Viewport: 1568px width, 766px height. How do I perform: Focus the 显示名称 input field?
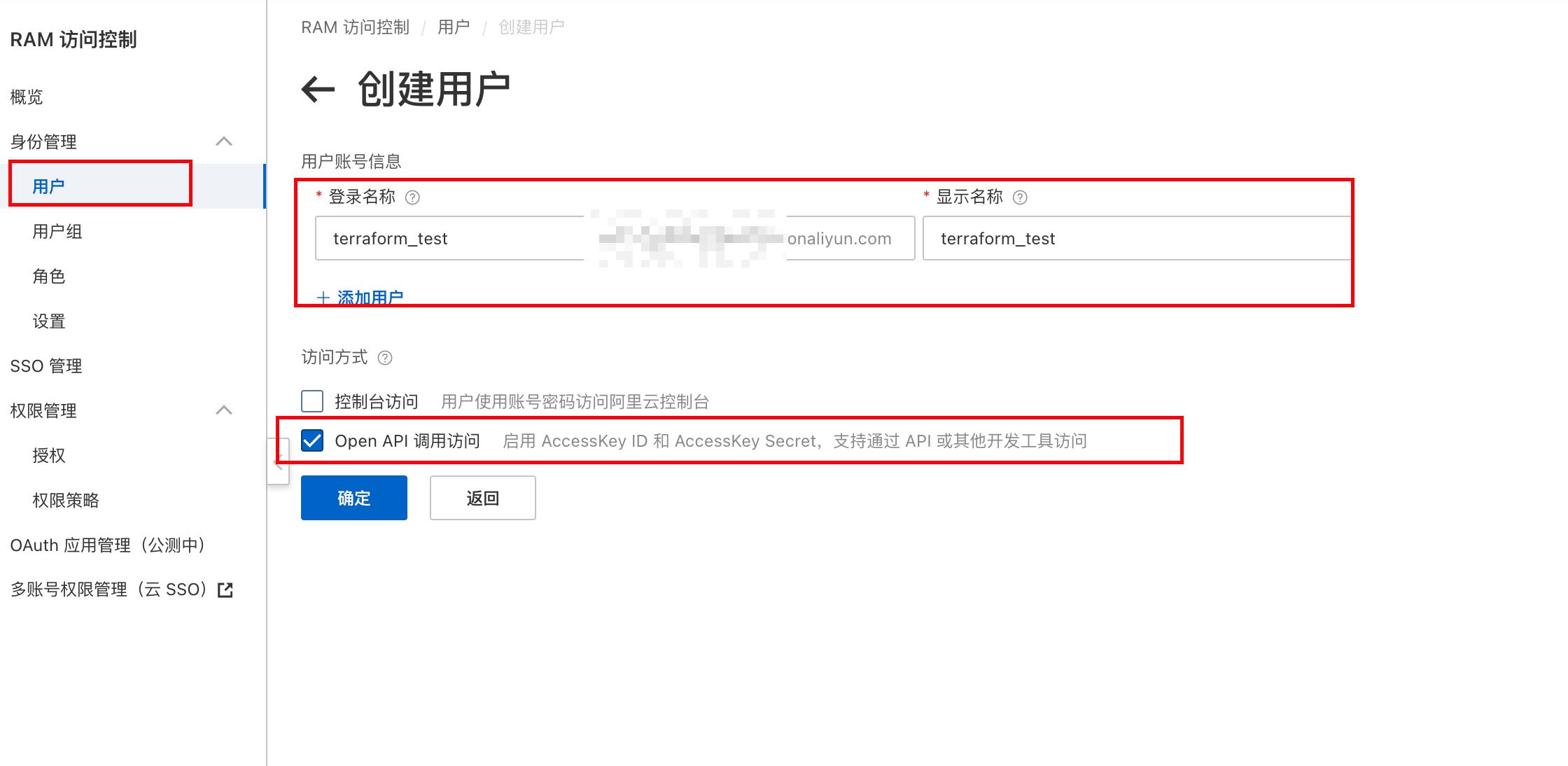point(1137,238)
